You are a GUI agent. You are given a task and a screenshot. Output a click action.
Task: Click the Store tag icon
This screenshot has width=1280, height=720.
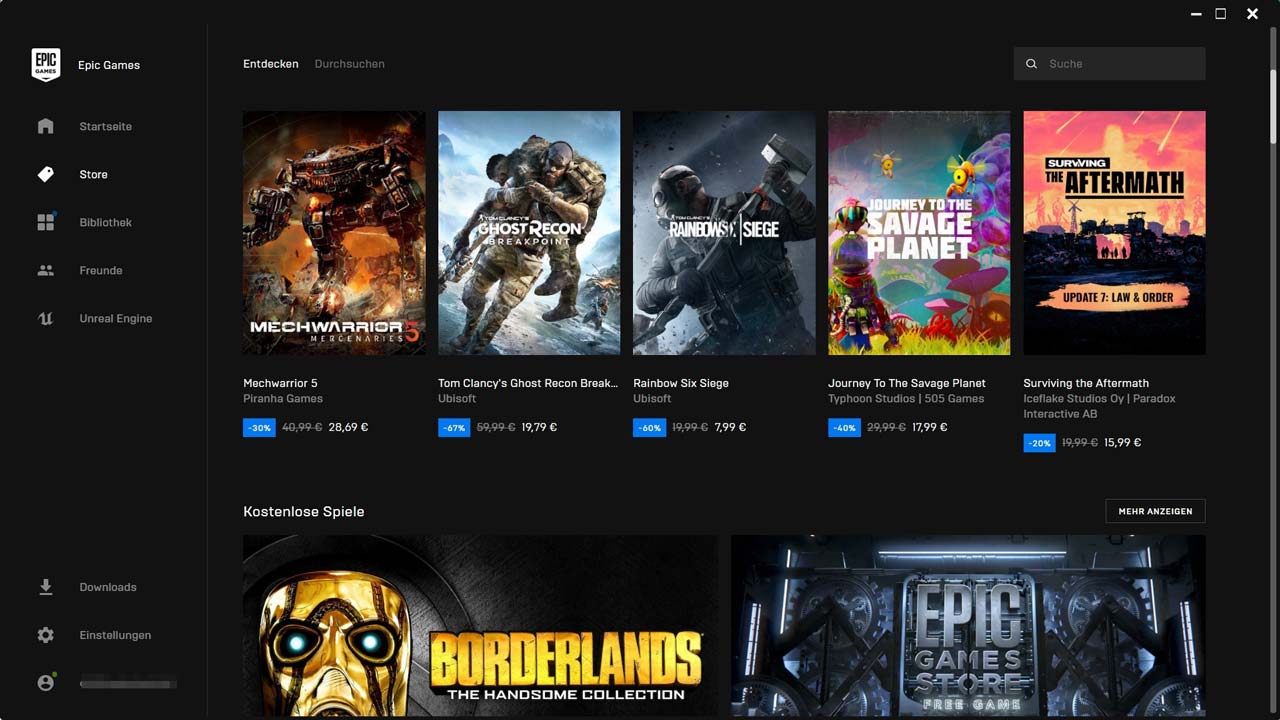(45, 174)
